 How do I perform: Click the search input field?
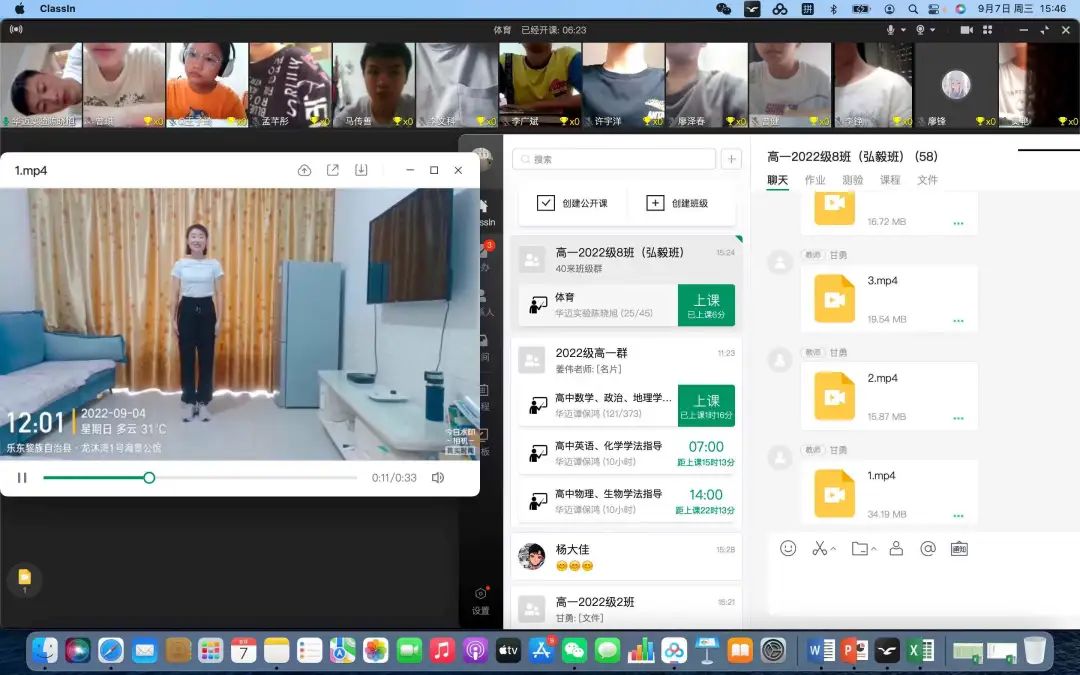(614, 159)
